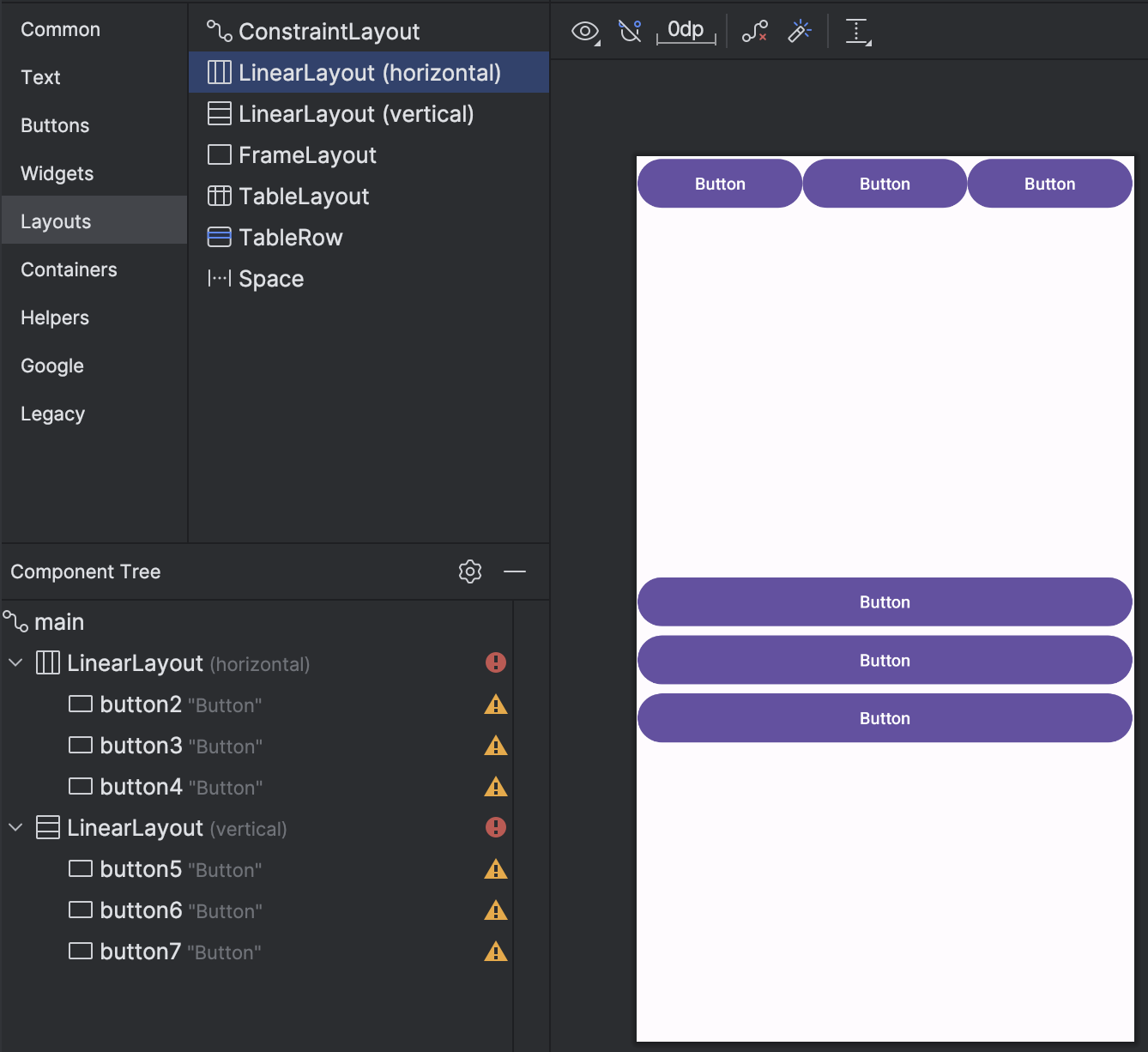Image resolution: width=1148 pixels, height=1052 pixels.
Task: Select Widgets palette category
Action: 94,173
